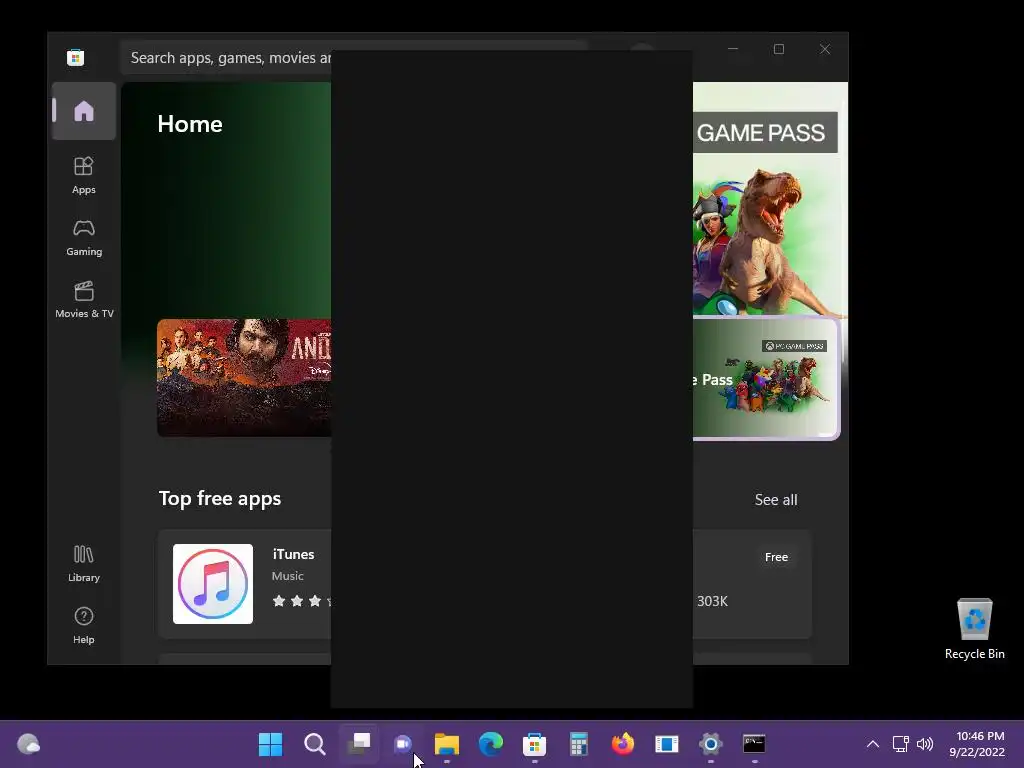
Task: Open the terminal window on taskbar
Action: [x=754, y=744]
